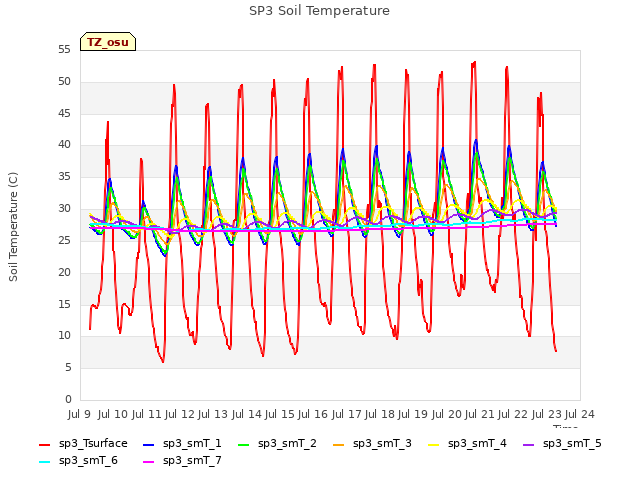The height and width of the screenshot is (480, 640).
Task: Click the Jul 20 x-axis tick label
Action: click(x=447, y=415)
